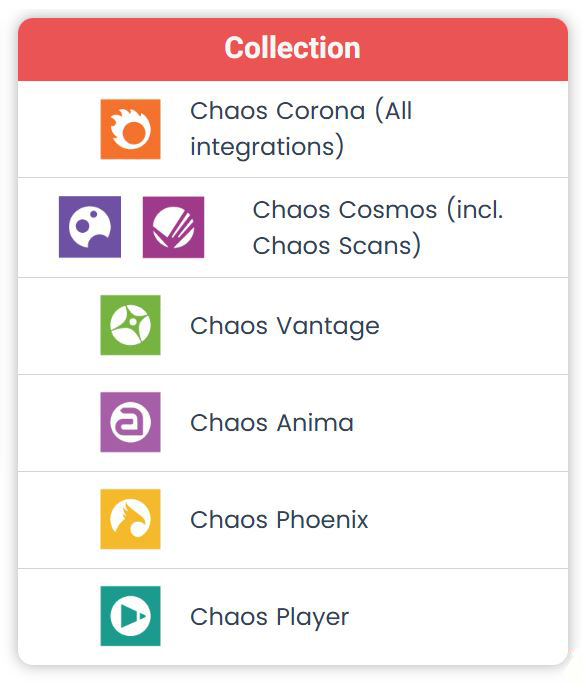The image size is (582, 684).
Task: Click the 'Chaos Phoenix' text label
Action: (279, 520)
